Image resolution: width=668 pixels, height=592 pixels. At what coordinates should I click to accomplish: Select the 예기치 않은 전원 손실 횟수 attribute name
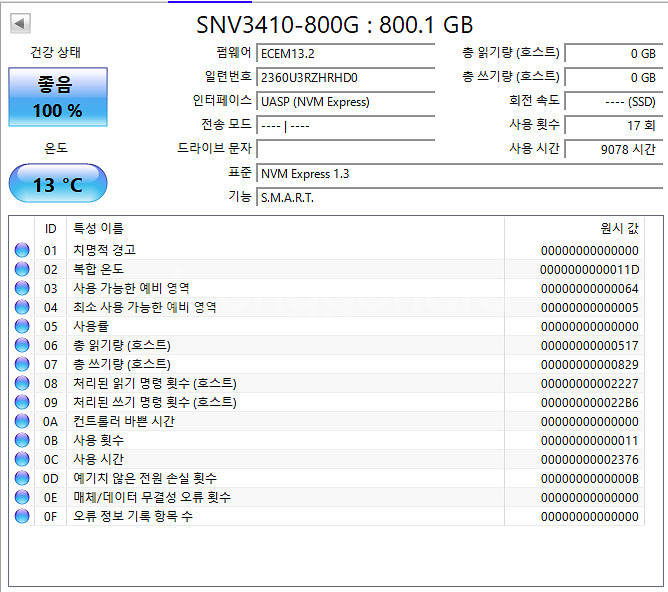(x=145, y=478)
